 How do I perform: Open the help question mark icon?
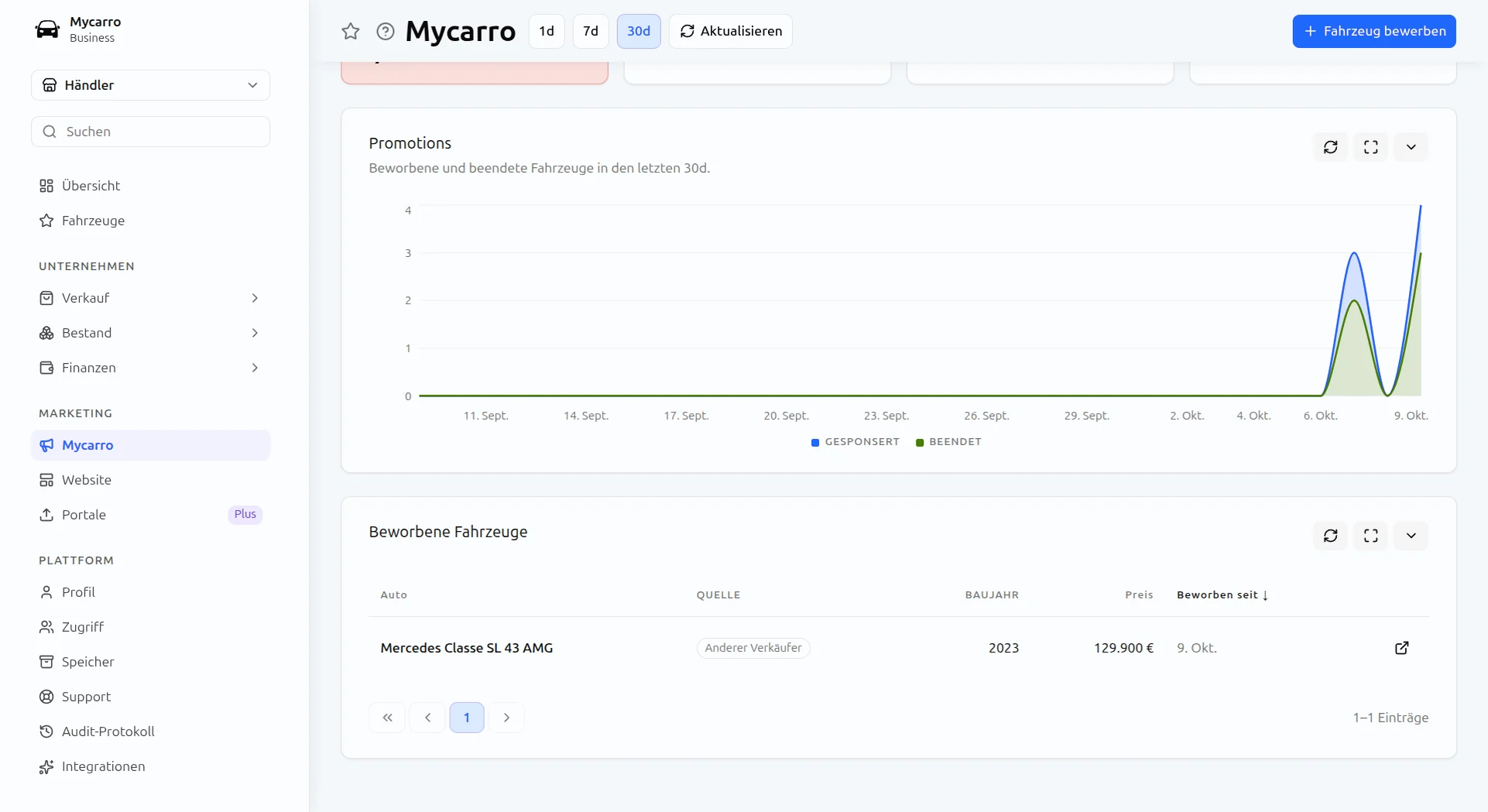tap(386, 31)
